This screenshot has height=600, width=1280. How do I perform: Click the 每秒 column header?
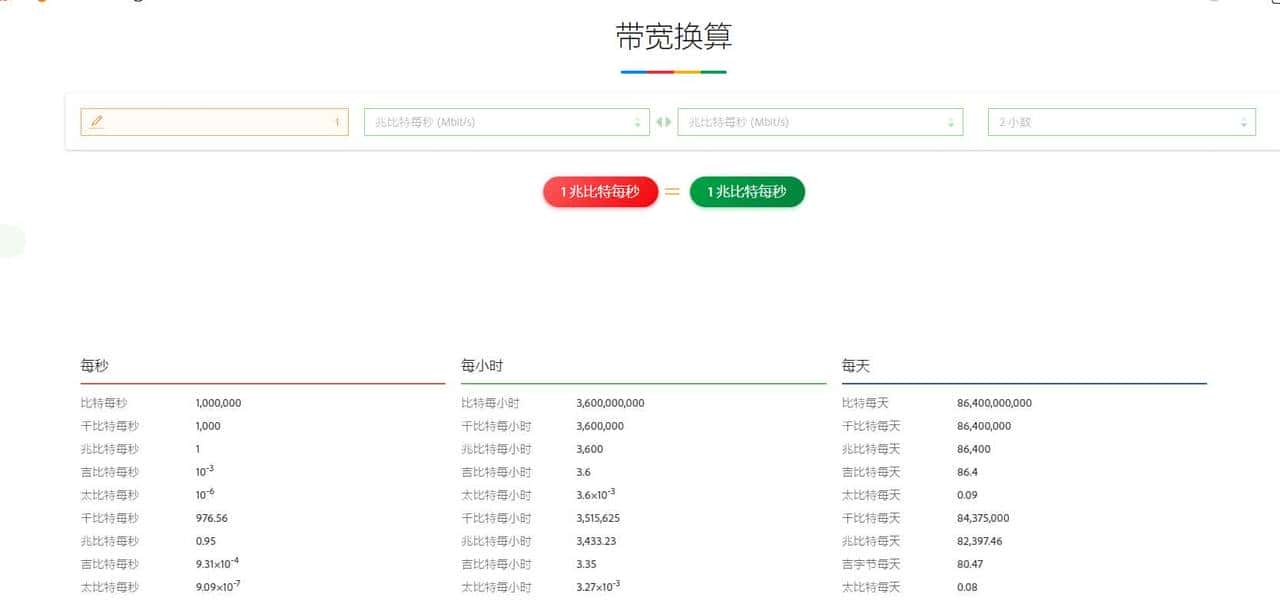[x=94, y=365]
